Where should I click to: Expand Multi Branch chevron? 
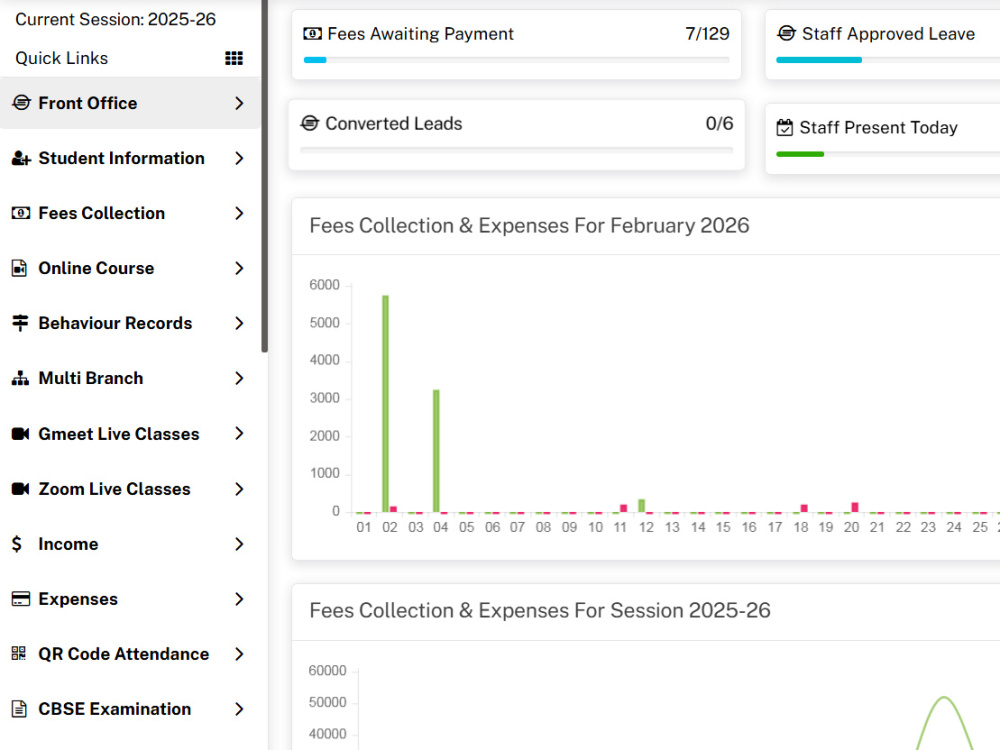coord(239,378)
